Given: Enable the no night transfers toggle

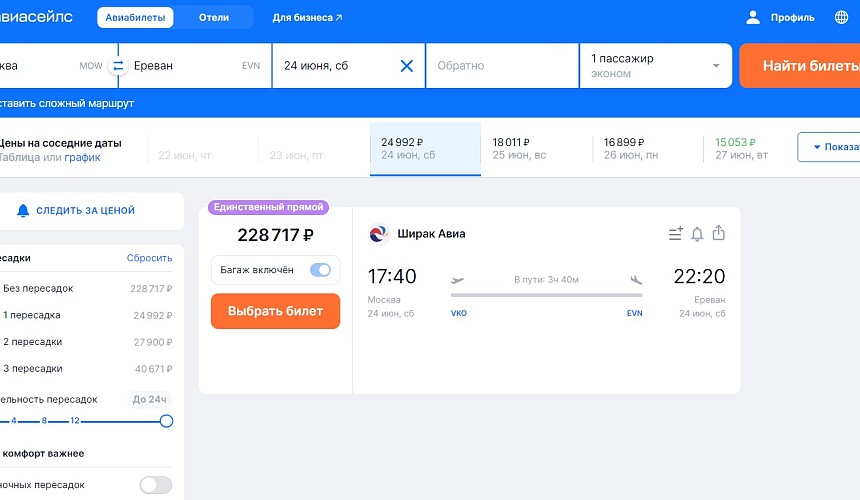Looking at the screenshot, I should (155, 485).
